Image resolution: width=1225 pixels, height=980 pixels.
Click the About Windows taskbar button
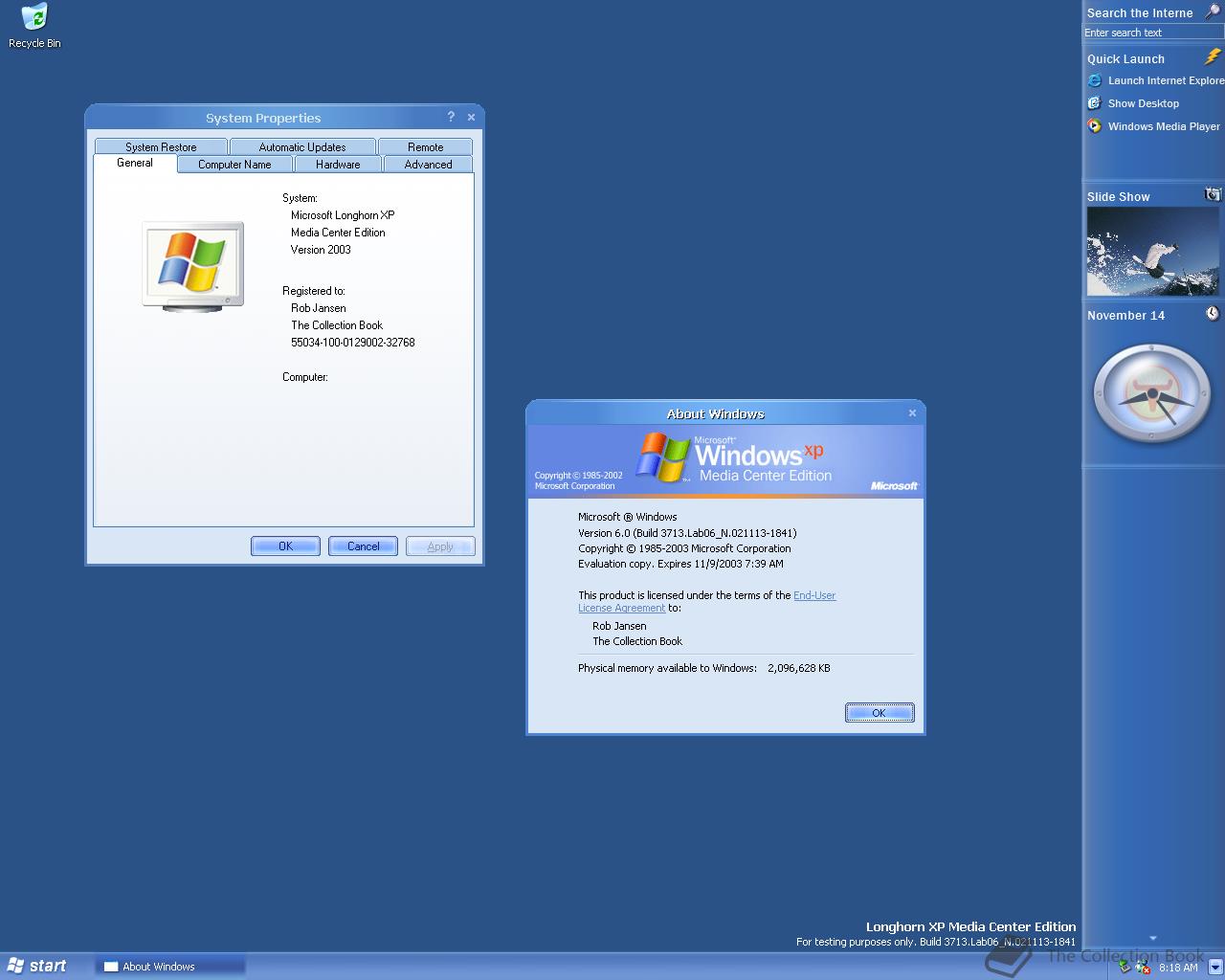[170, 967]
